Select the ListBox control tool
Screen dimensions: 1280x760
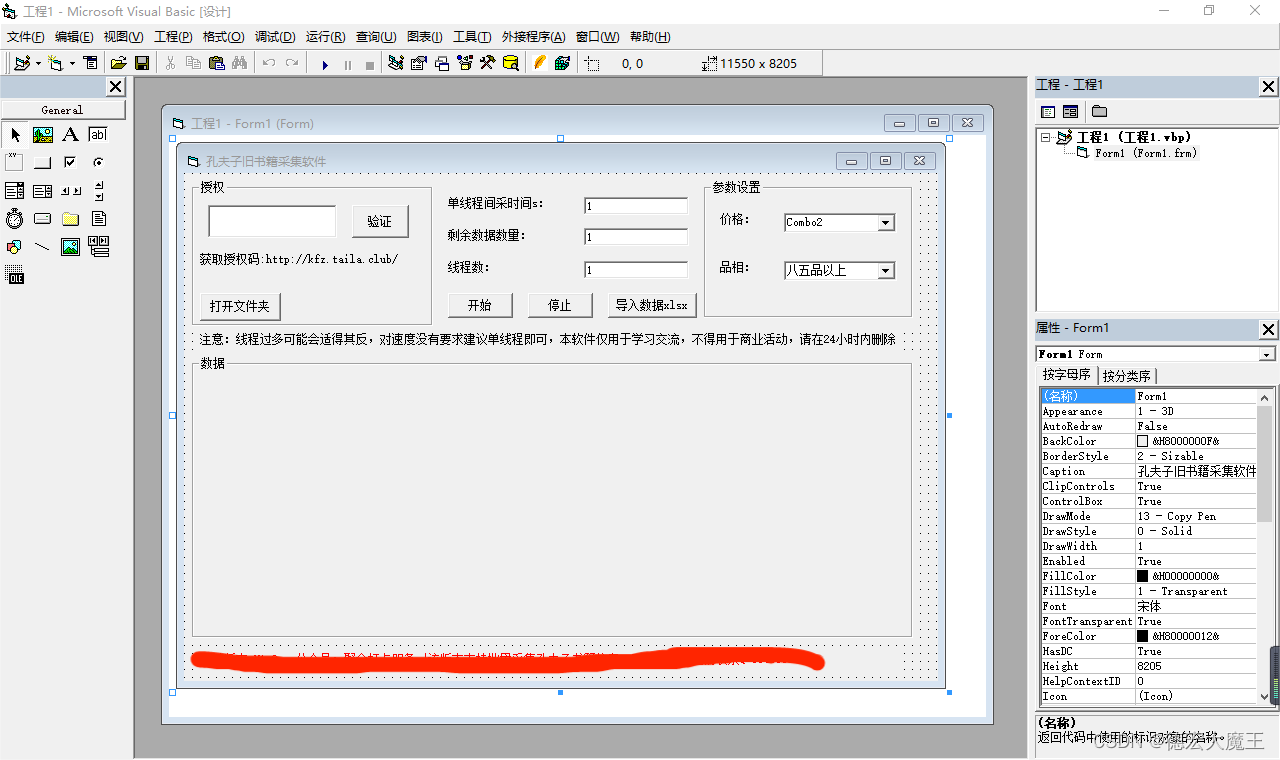coord(42,190)
